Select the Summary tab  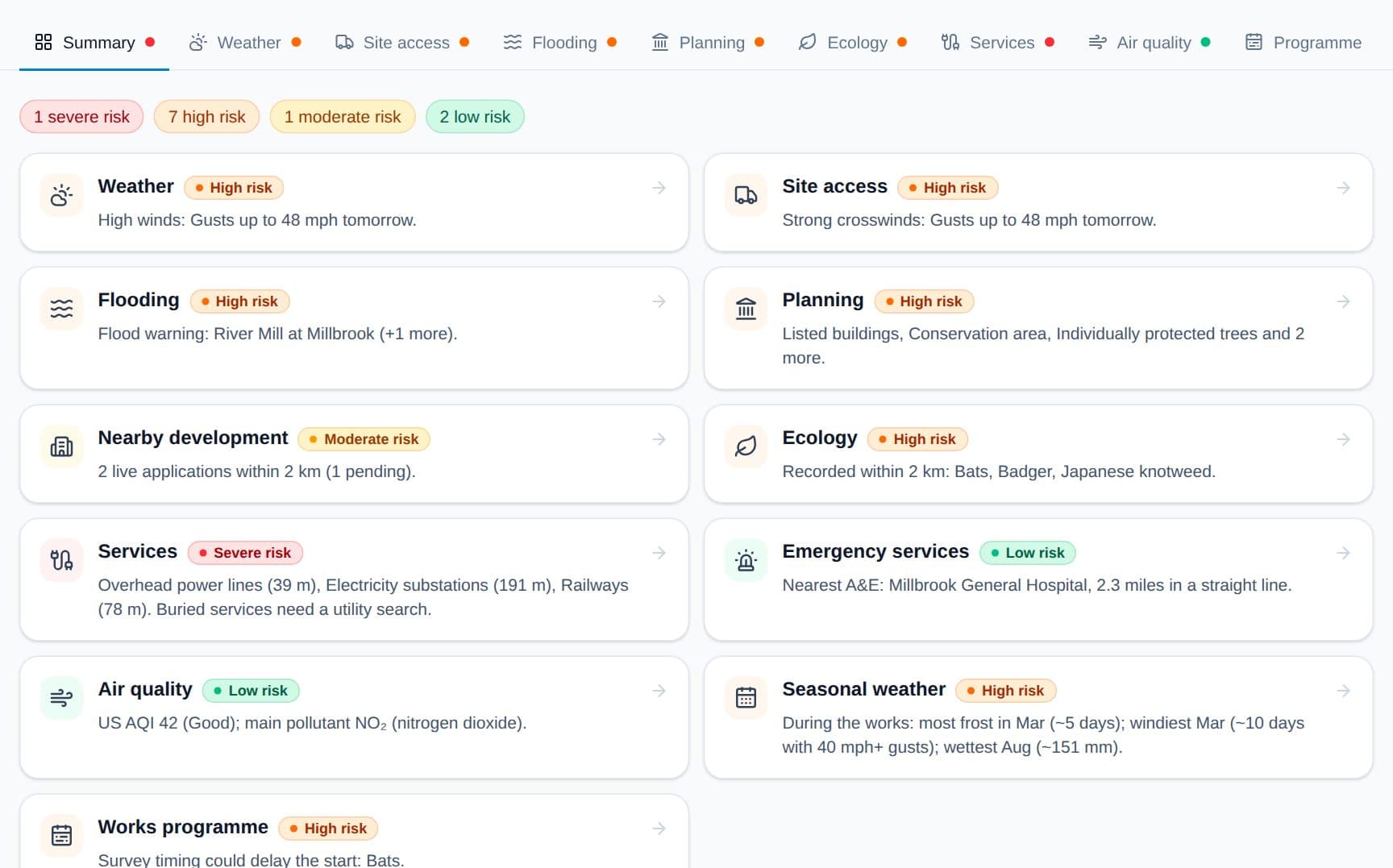pyautogui.click(x=94, y=43)
